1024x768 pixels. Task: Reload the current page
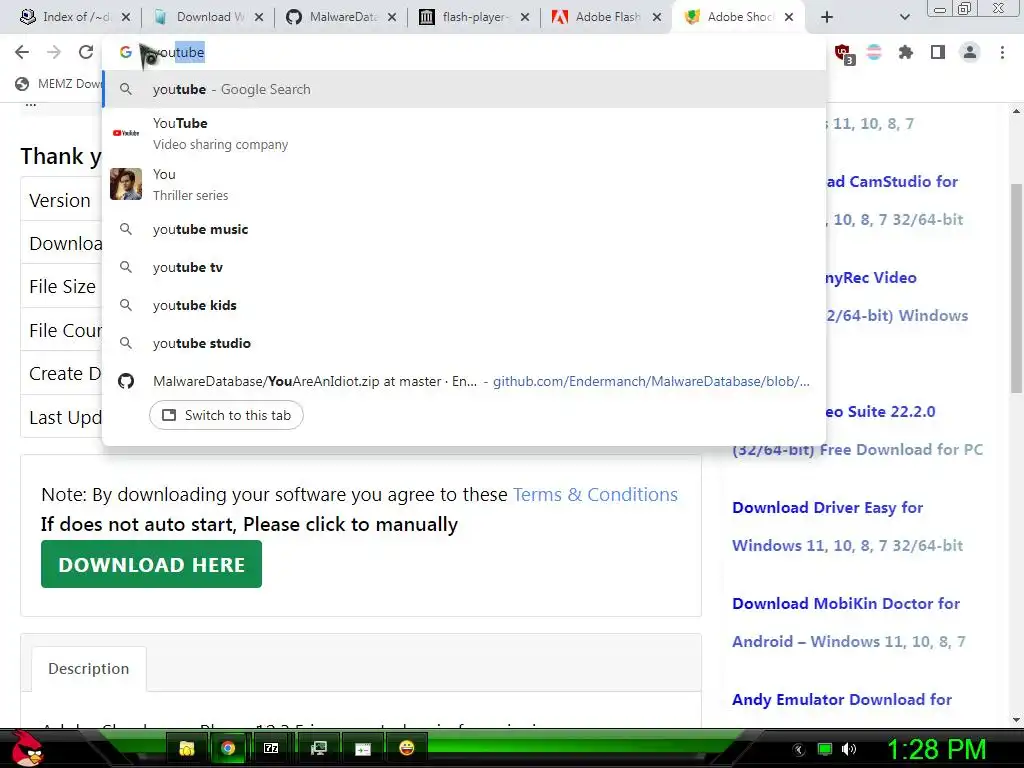pyautogui.click(x=86, y=52)
